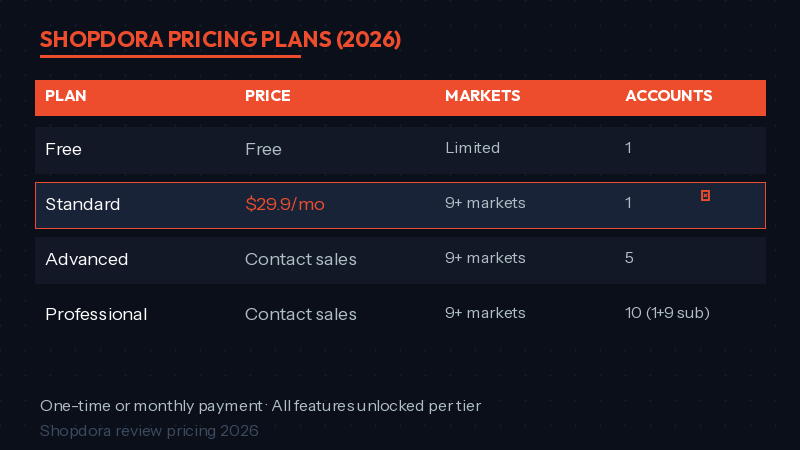Select the Advanced plan name
The width and height of the screenshot is (800, 450).
[86, 259]
